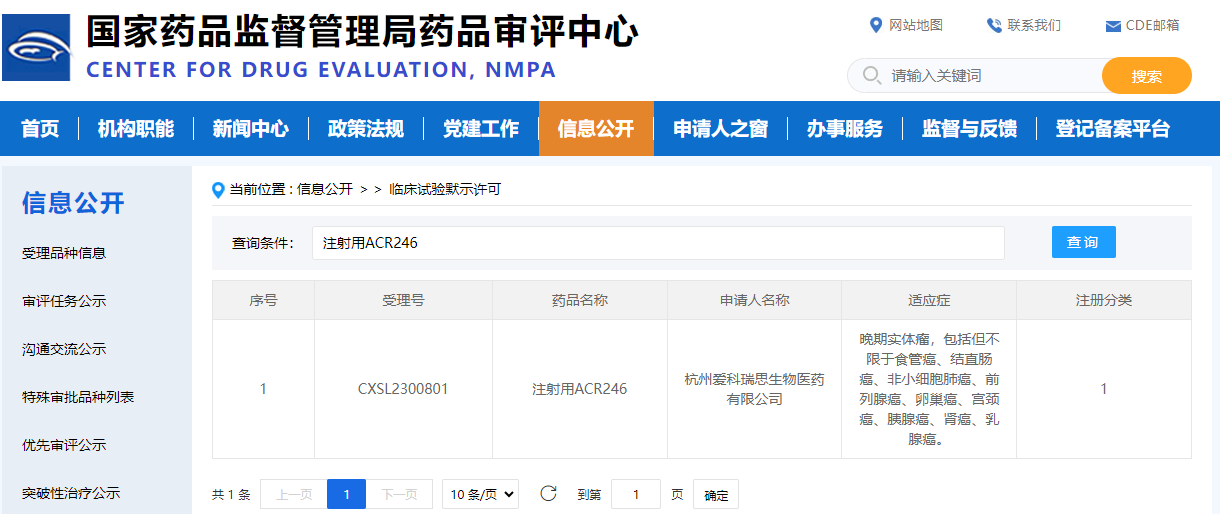
Task: Click the current location pin icon
Action: click(x=219, y=189)
